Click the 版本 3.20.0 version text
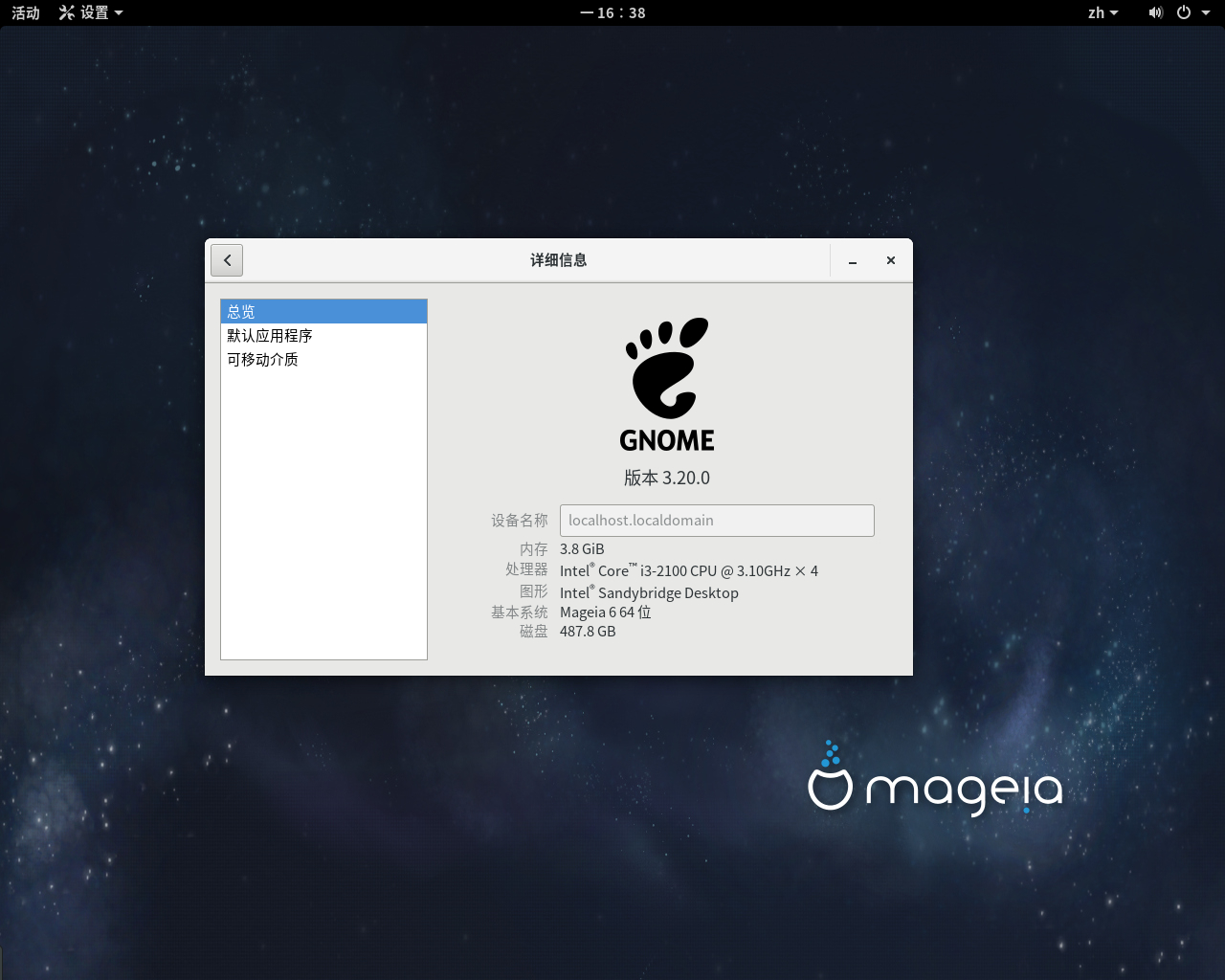1225x980 pixels. tap(667, 478)
